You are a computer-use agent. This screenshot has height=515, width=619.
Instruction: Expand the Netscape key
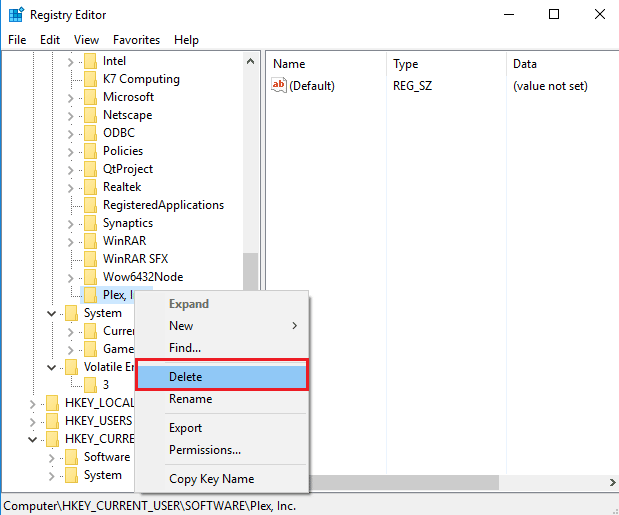click(x=71, y=116)
